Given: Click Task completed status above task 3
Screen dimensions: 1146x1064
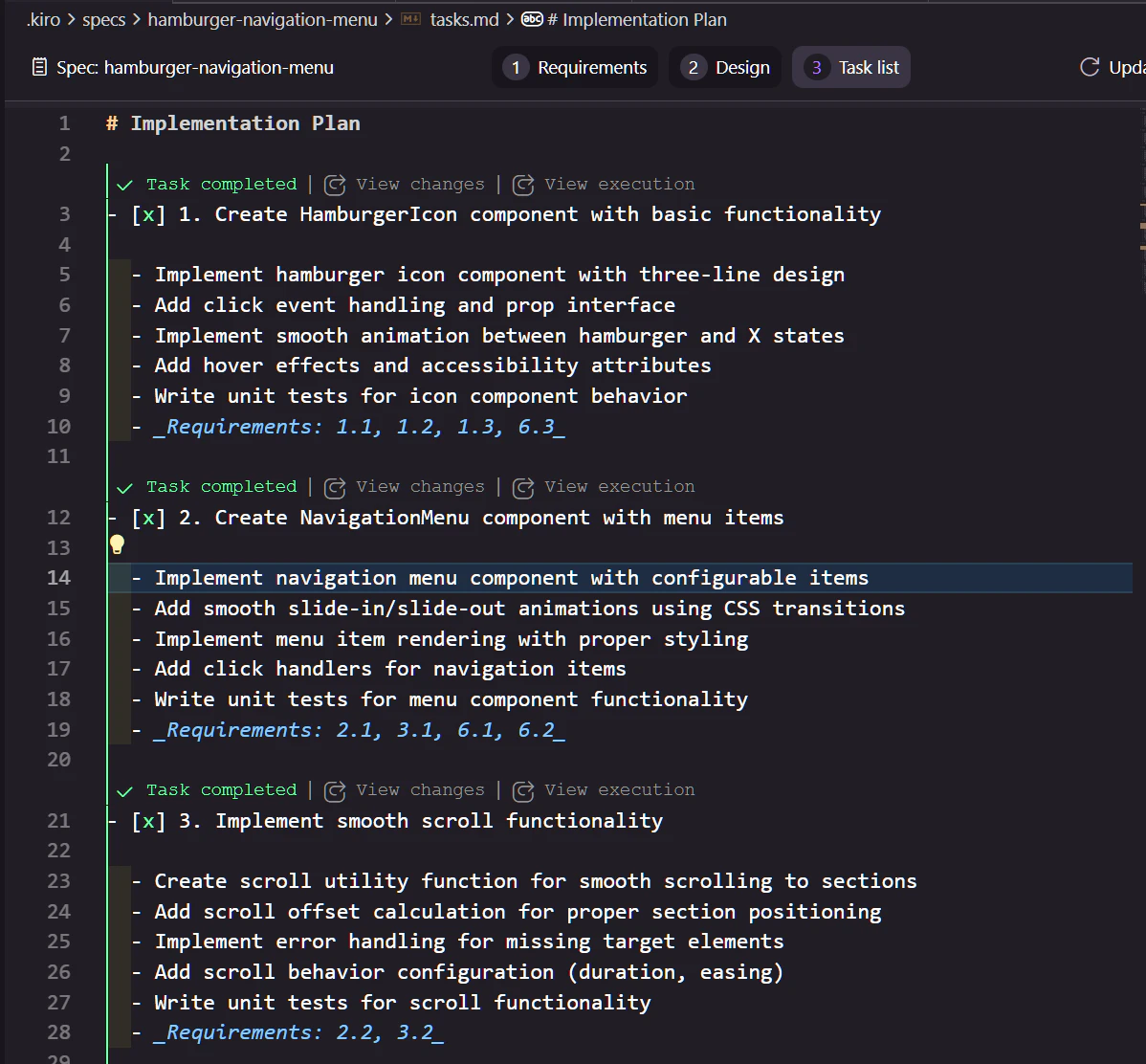Looking at the screenshot, I should point(222,790).
